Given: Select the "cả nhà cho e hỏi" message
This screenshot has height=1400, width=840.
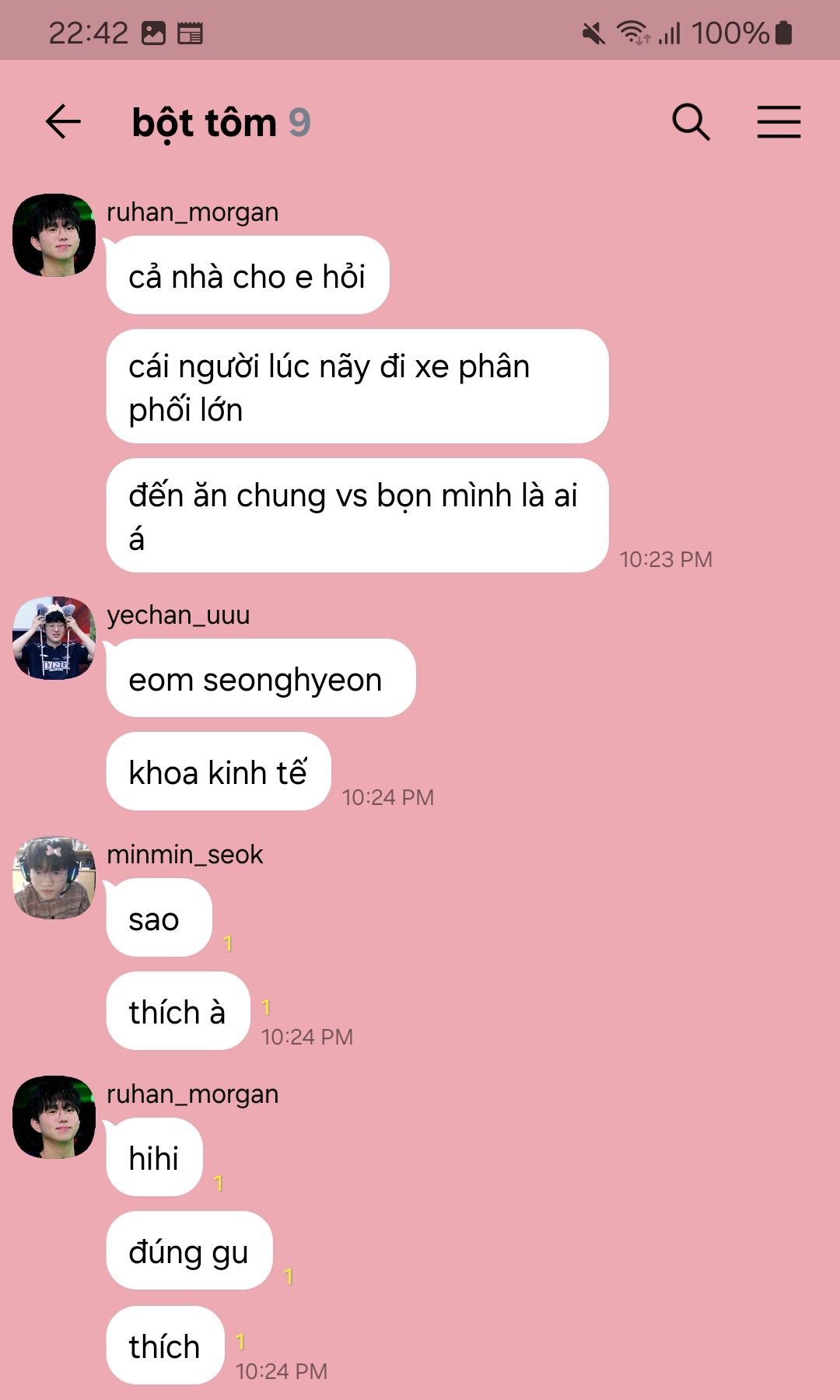Looking at the screenshot, I should tap(247, 275).
